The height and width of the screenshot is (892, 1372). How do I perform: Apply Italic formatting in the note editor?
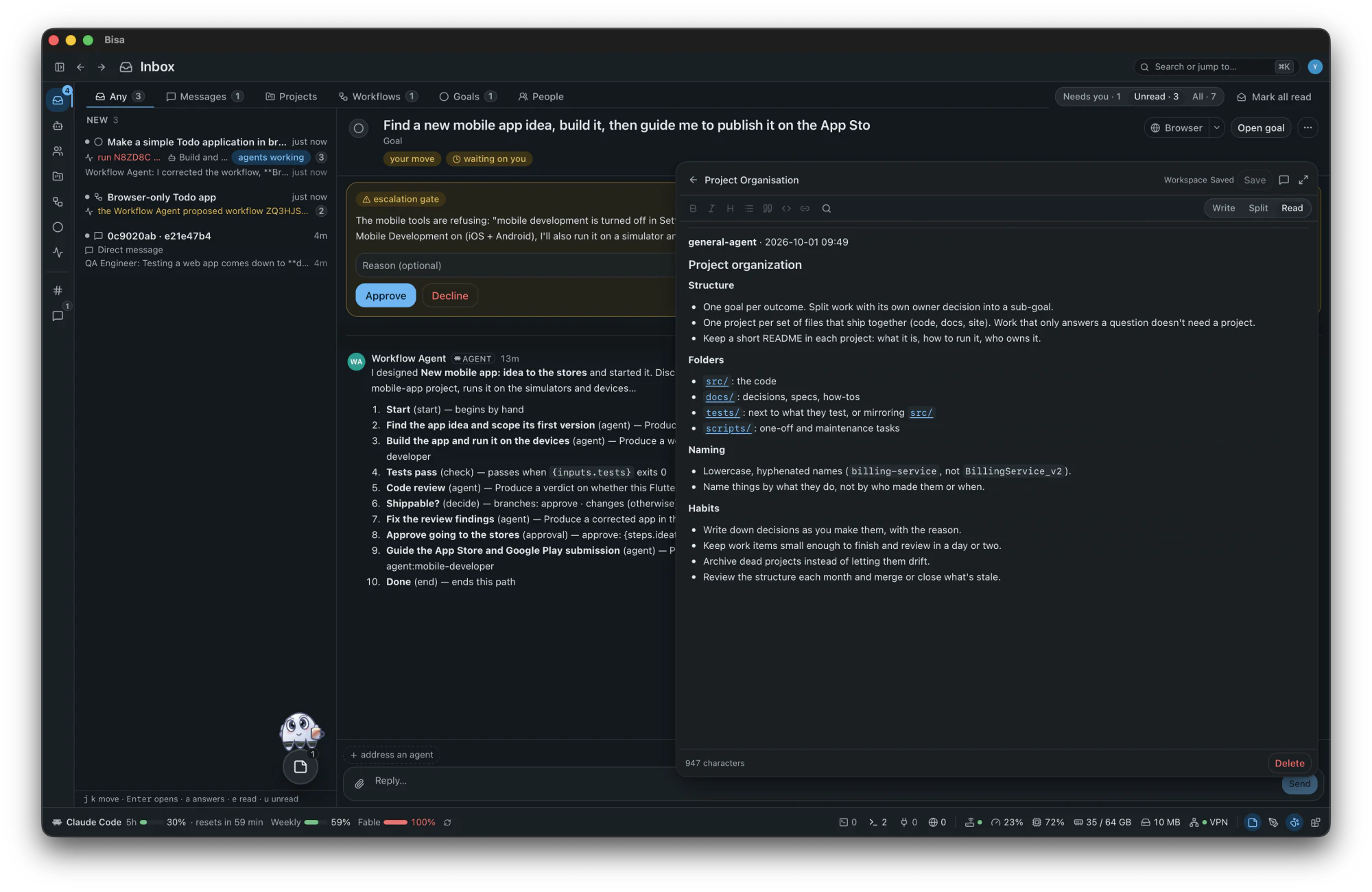(711, 209)
